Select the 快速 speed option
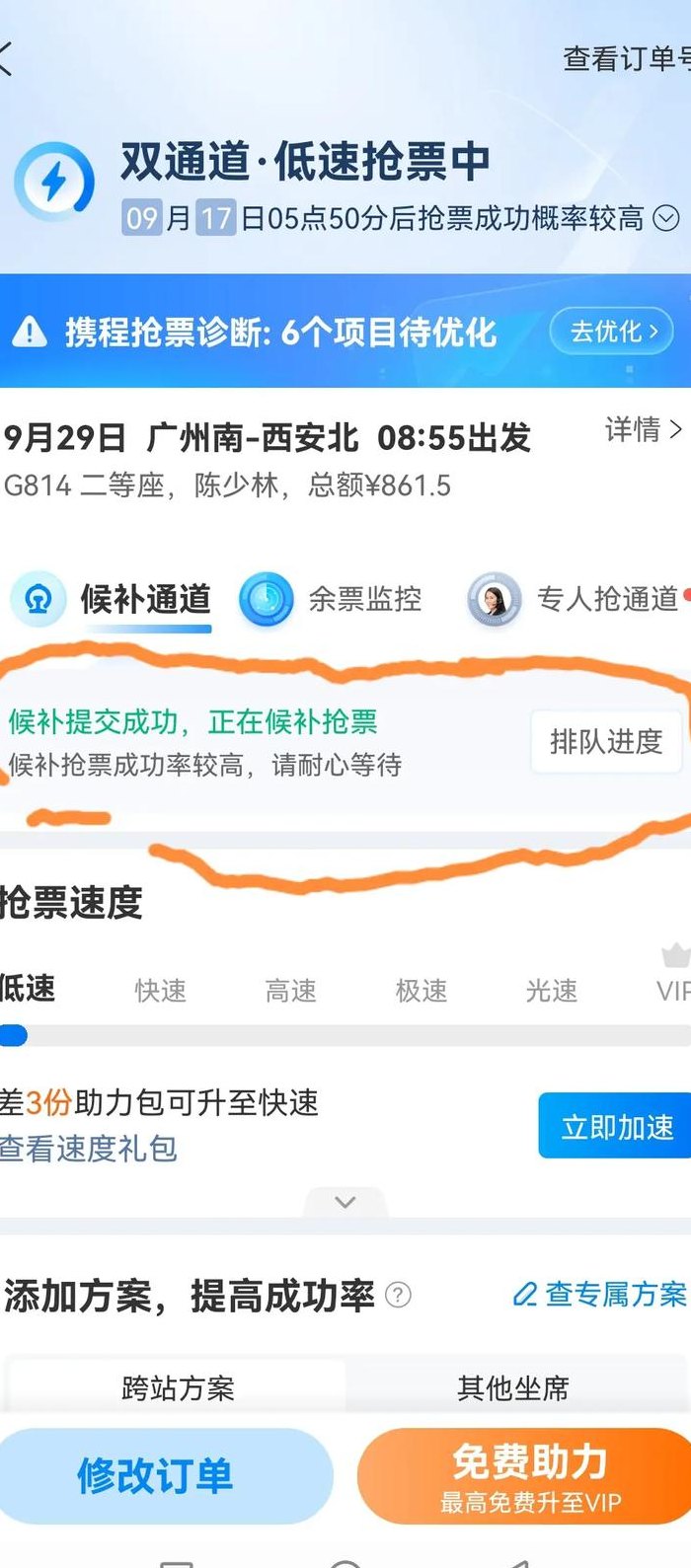This screenshot has width=691, height=1568. coord(161,990)
